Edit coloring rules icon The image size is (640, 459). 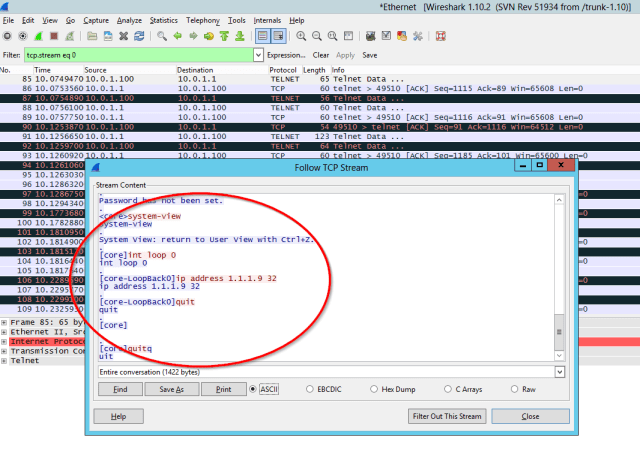click(x=402, y=36)
